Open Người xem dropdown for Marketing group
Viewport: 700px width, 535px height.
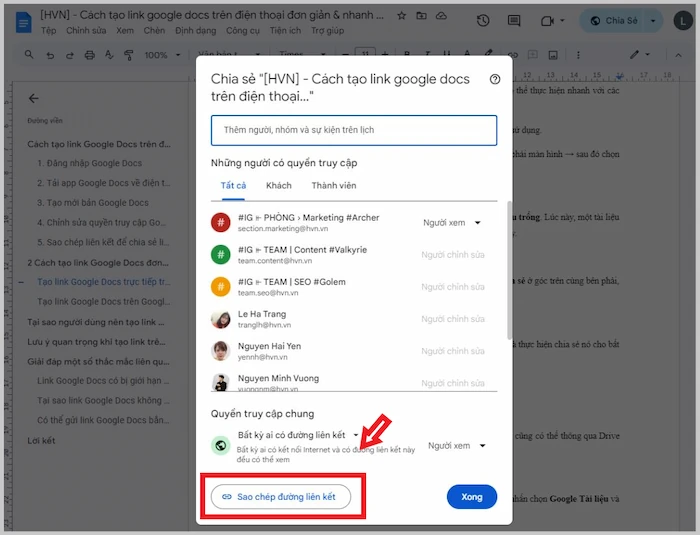[453, 223]
